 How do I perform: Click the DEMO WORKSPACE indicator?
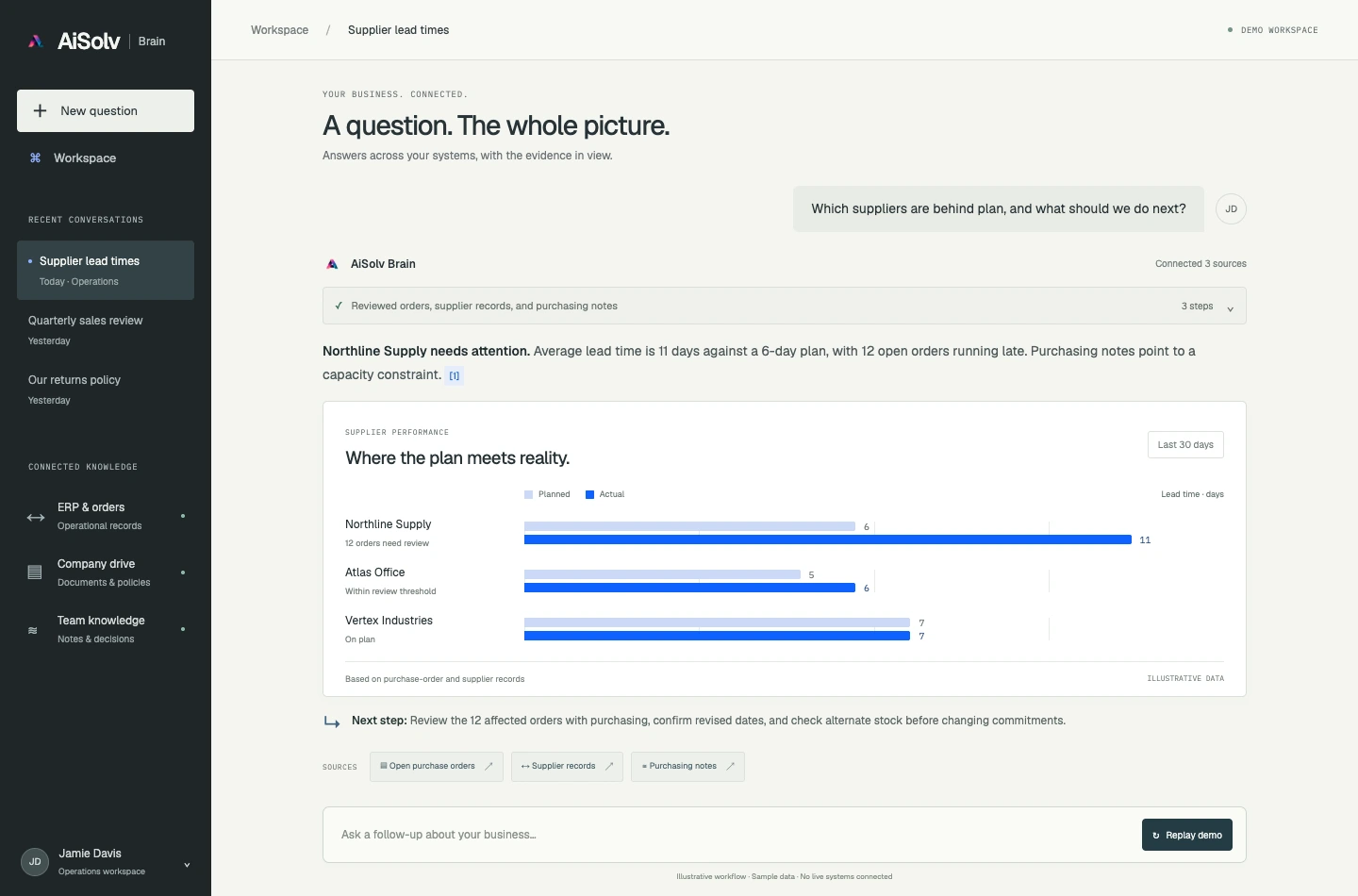point(1273,30)
